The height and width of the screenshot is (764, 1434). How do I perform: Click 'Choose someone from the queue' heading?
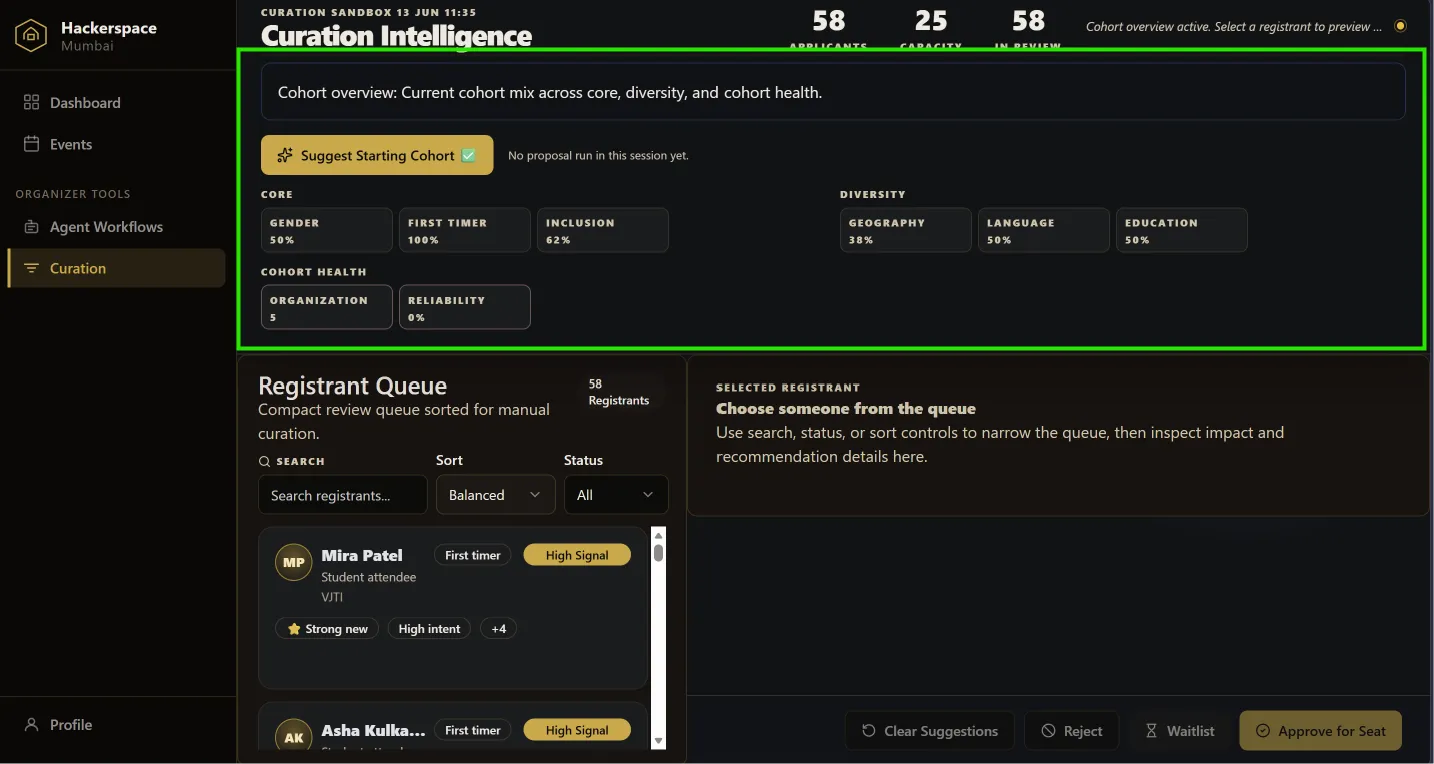[846, 409]
